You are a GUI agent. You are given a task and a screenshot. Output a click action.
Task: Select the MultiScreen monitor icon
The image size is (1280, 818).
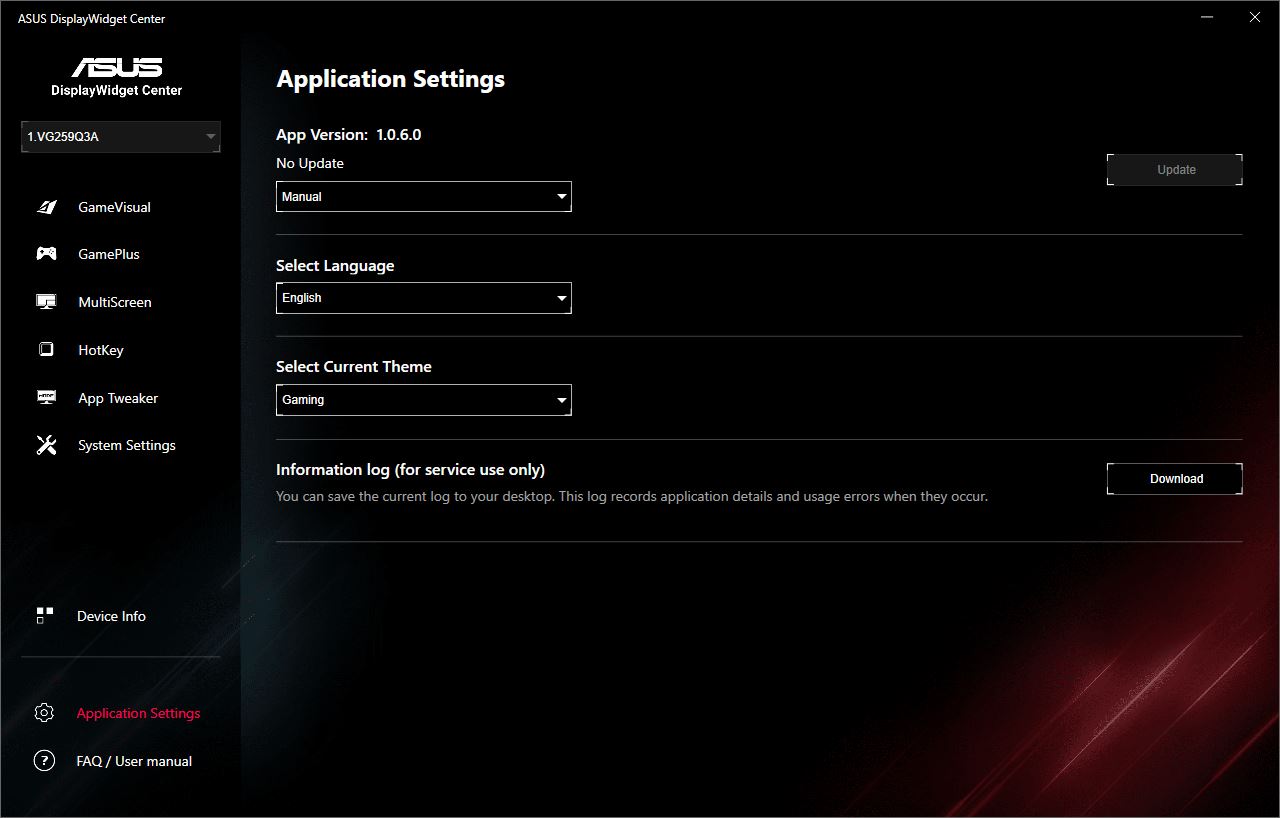tap(46, 302)
